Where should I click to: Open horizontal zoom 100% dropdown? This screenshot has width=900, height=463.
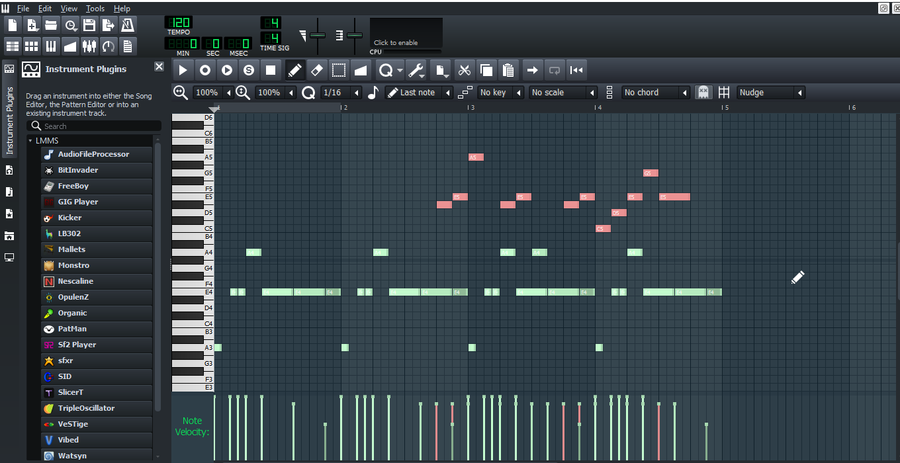point(213,92)
